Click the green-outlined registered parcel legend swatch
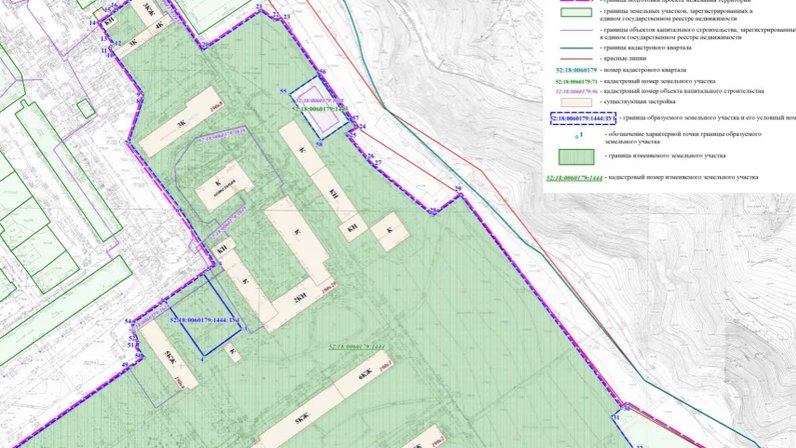796x448 pixels. click(576, 13)
